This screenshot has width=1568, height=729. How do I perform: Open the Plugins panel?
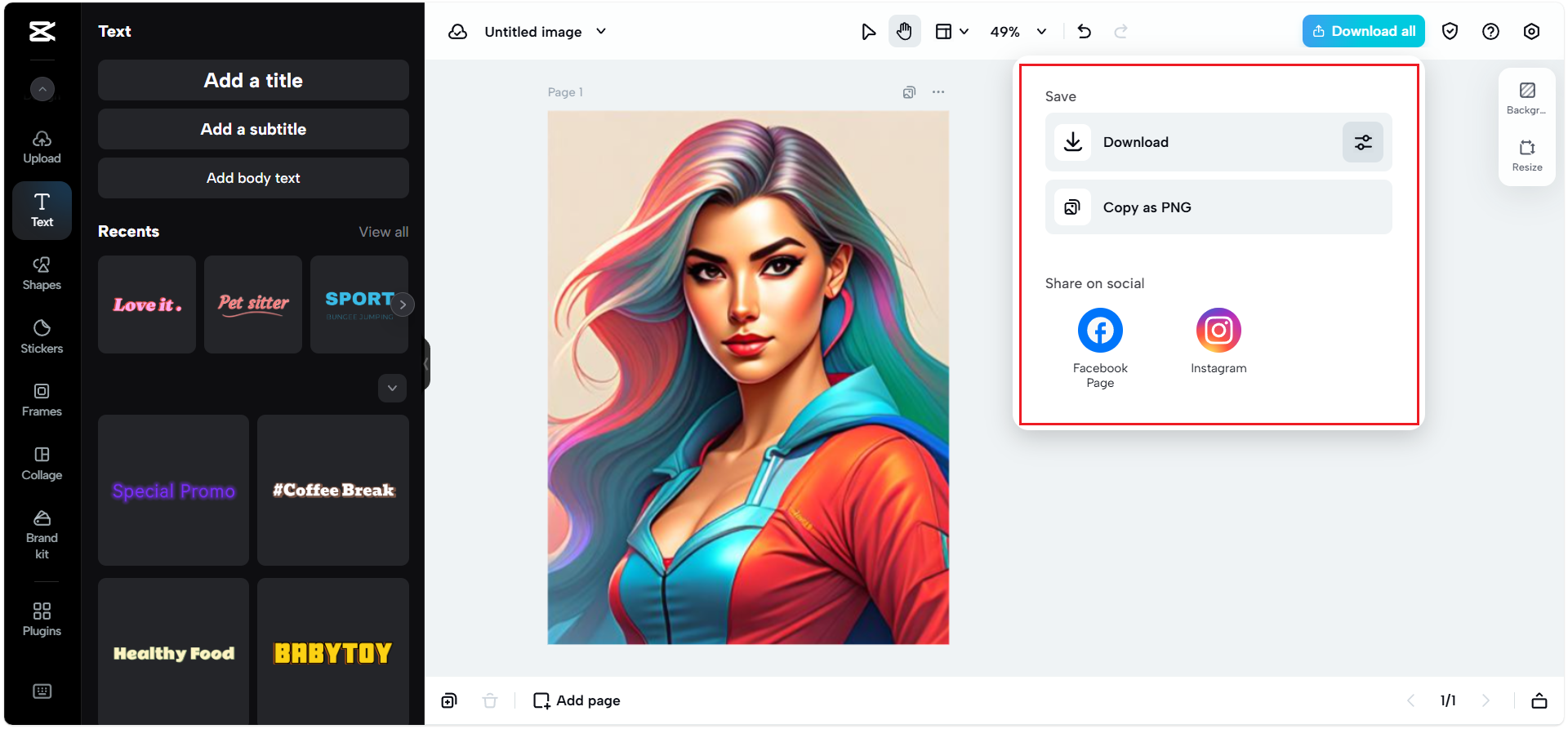point(42,620)
